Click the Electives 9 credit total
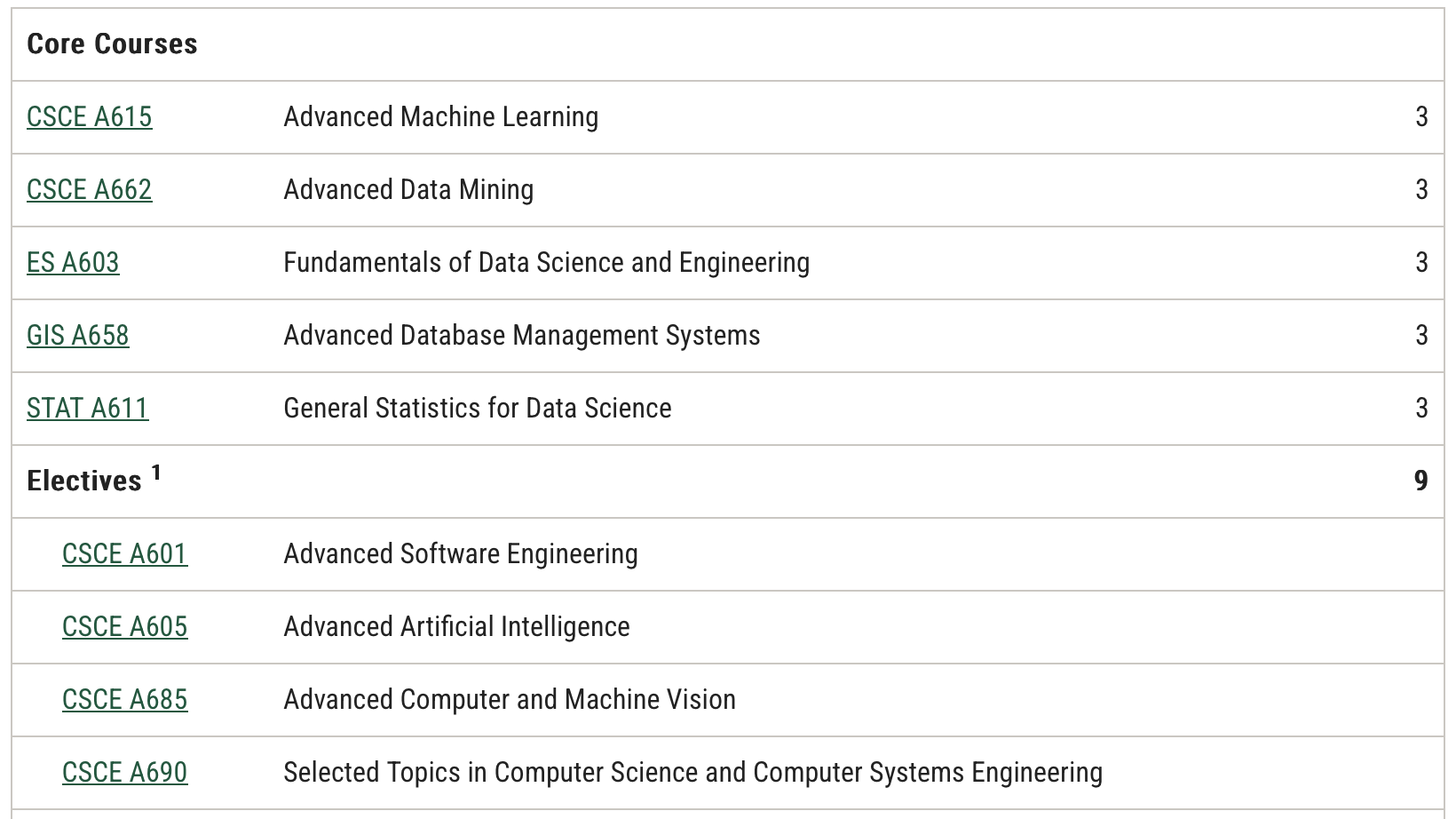Image resolution: width=1456 pixels, height=819 pixels. click(1420, 481)
